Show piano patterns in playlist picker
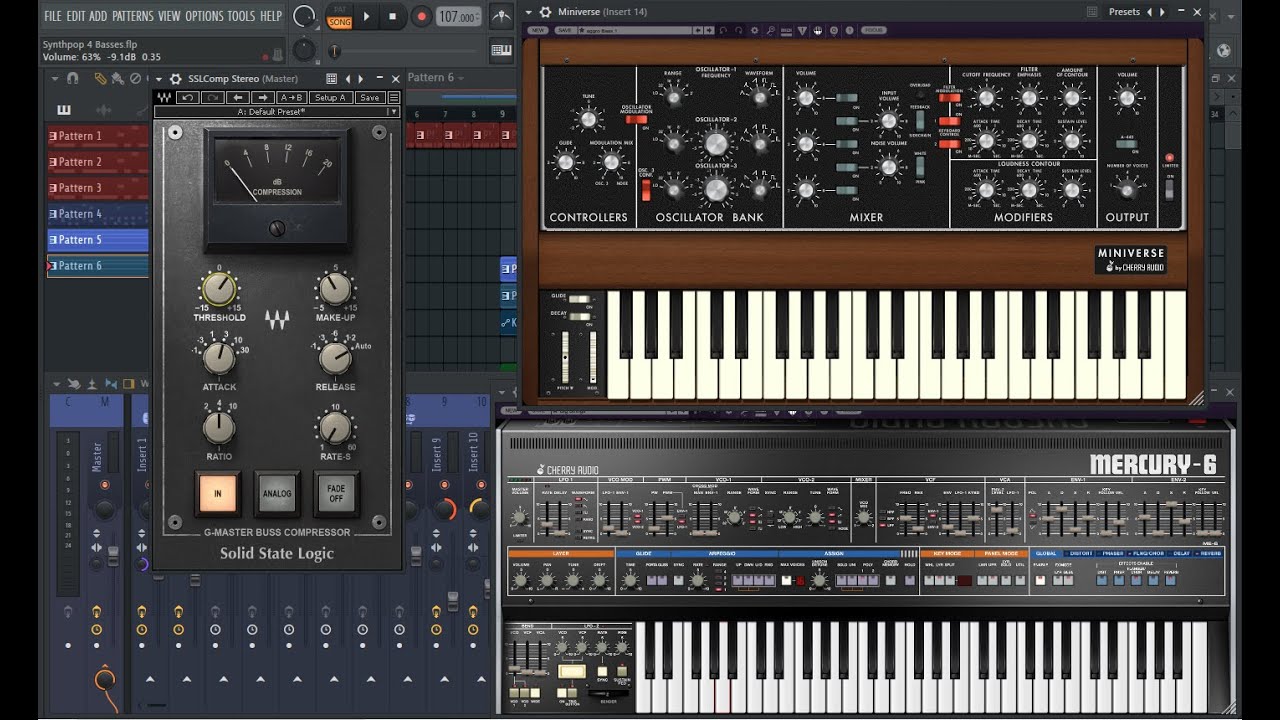Image resolution: width=1280 pixels, height=720 pixels. (65, 109)
